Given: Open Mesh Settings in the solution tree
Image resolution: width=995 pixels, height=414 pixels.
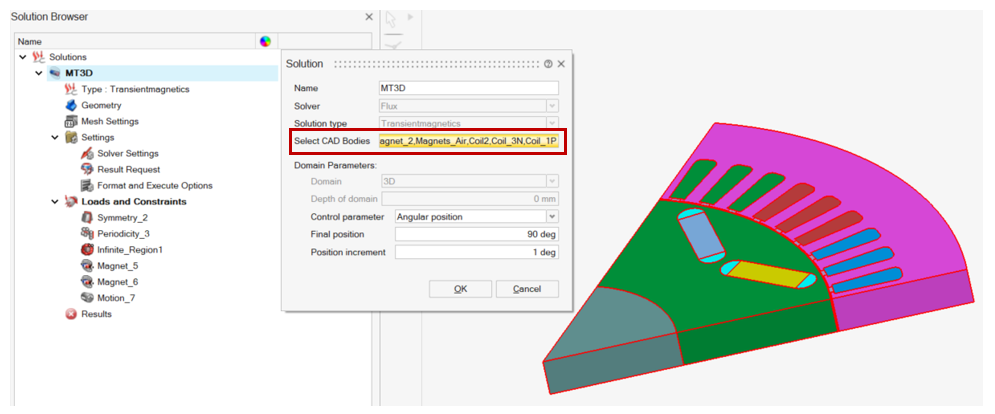Looking at the screenshot, I should 109,121.
